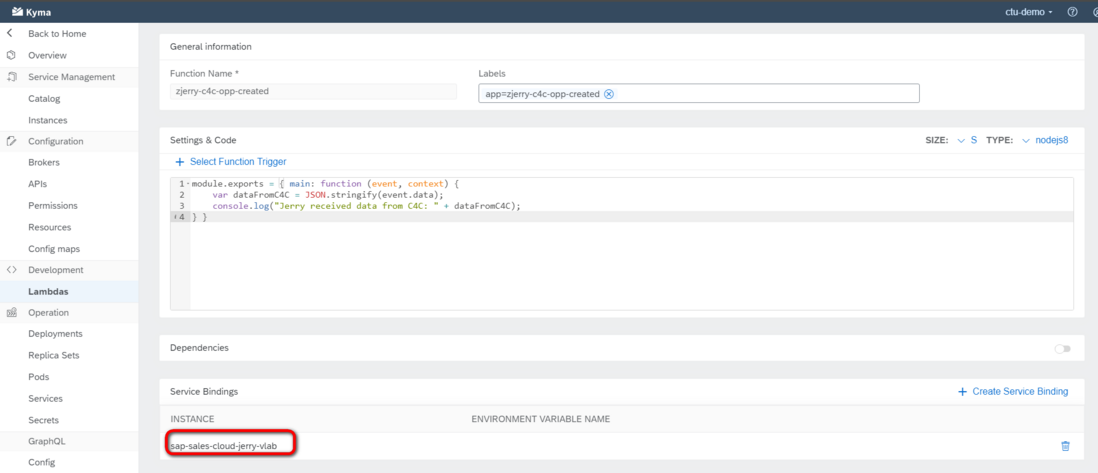This screenshot has height=473, width=1098.
Task: Collapse code fold arrow on line 1
Action: (189, 184)
